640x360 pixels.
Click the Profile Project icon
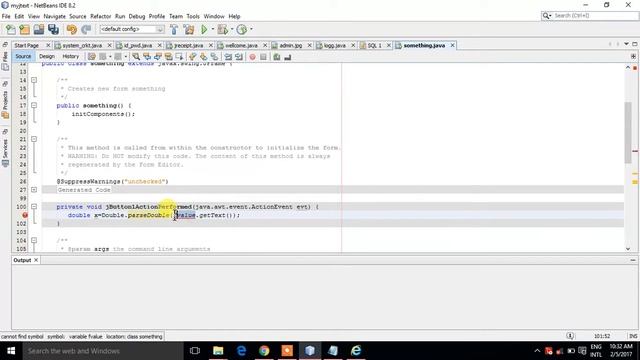click(242, 29)
